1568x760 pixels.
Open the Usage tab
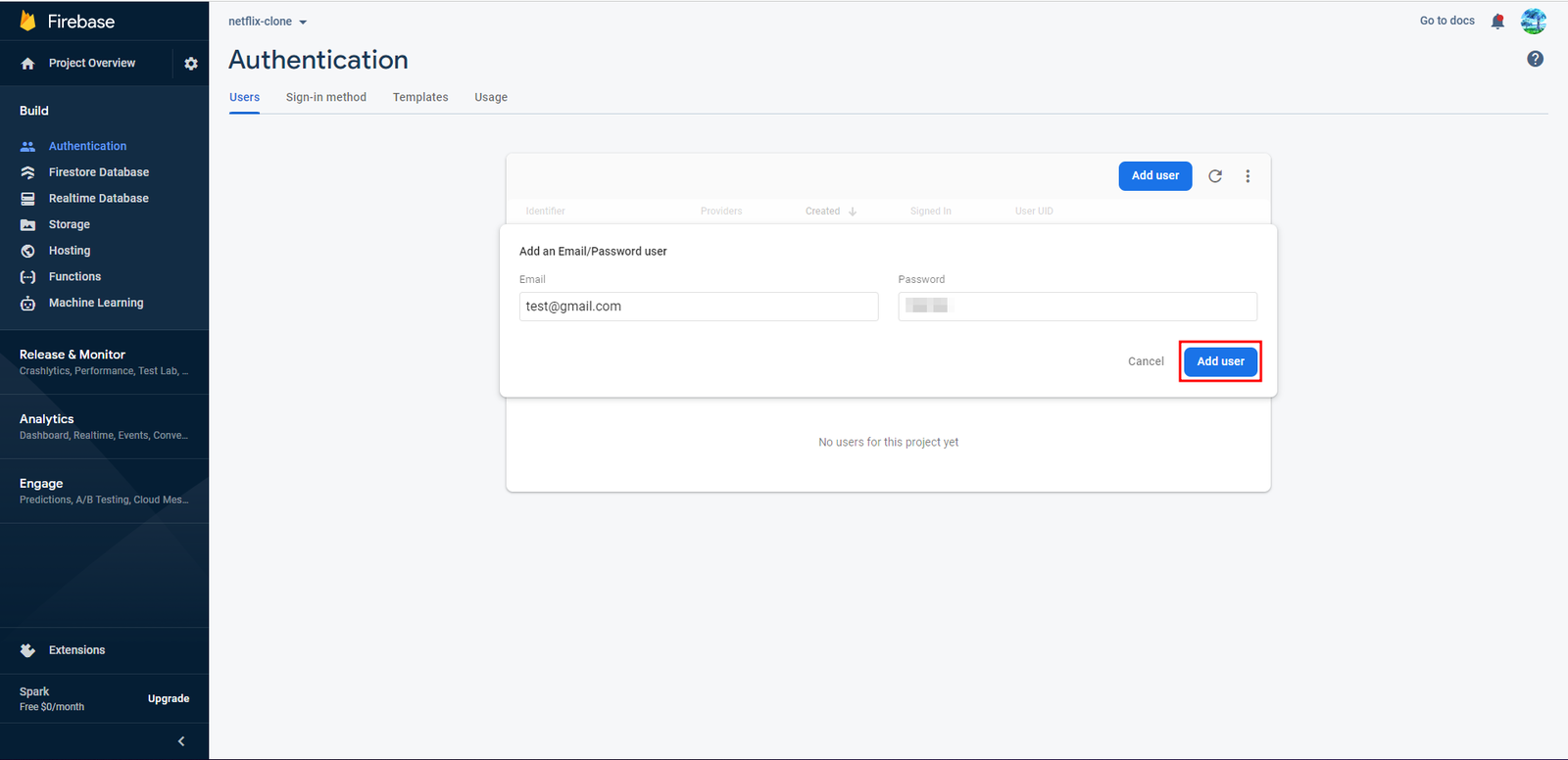tap(491, 97)
